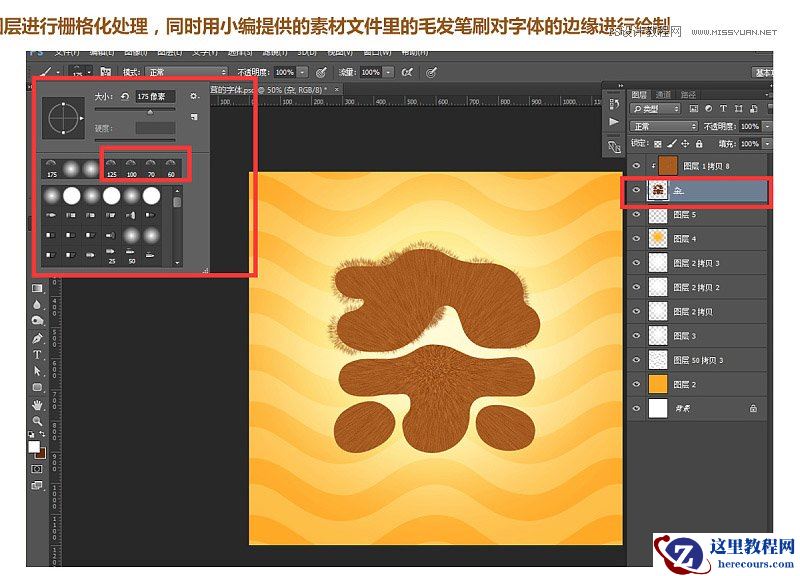Hide the 图层 1拷贝 8 layer
Screen dimensions: 800x576
coord(637,166)
